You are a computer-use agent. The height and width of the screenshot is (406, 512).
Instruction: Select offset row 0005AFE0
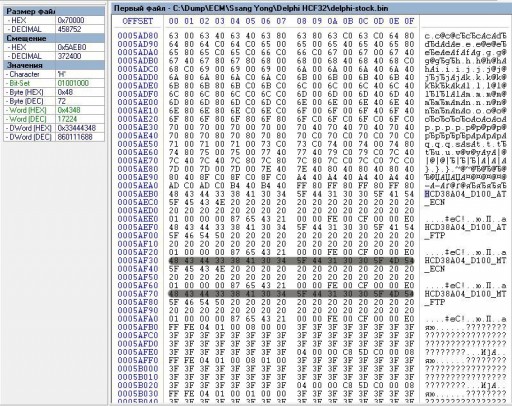(x=138, y=352)
